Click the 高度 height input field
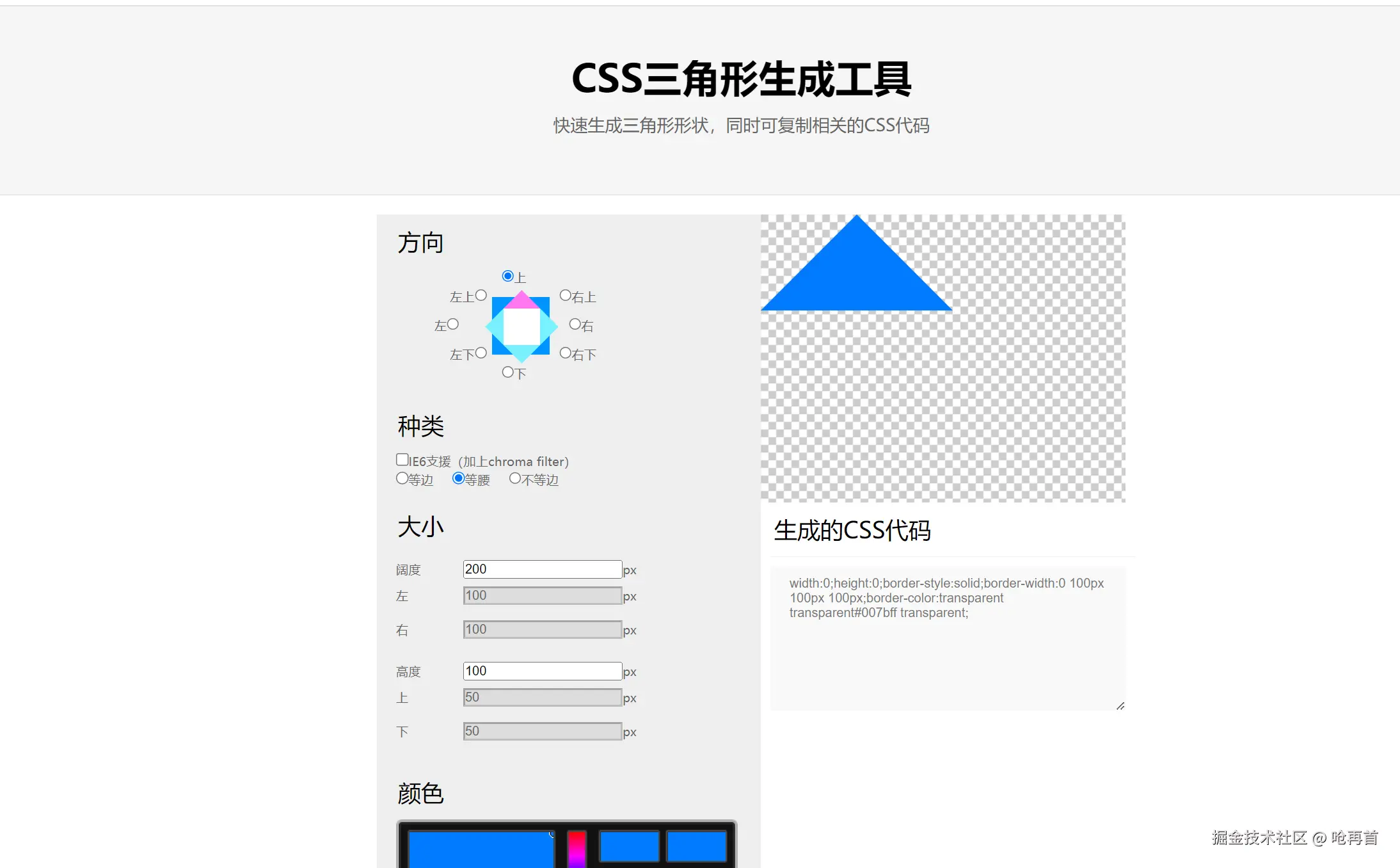 pyautogui.click(x=543, y=671)
